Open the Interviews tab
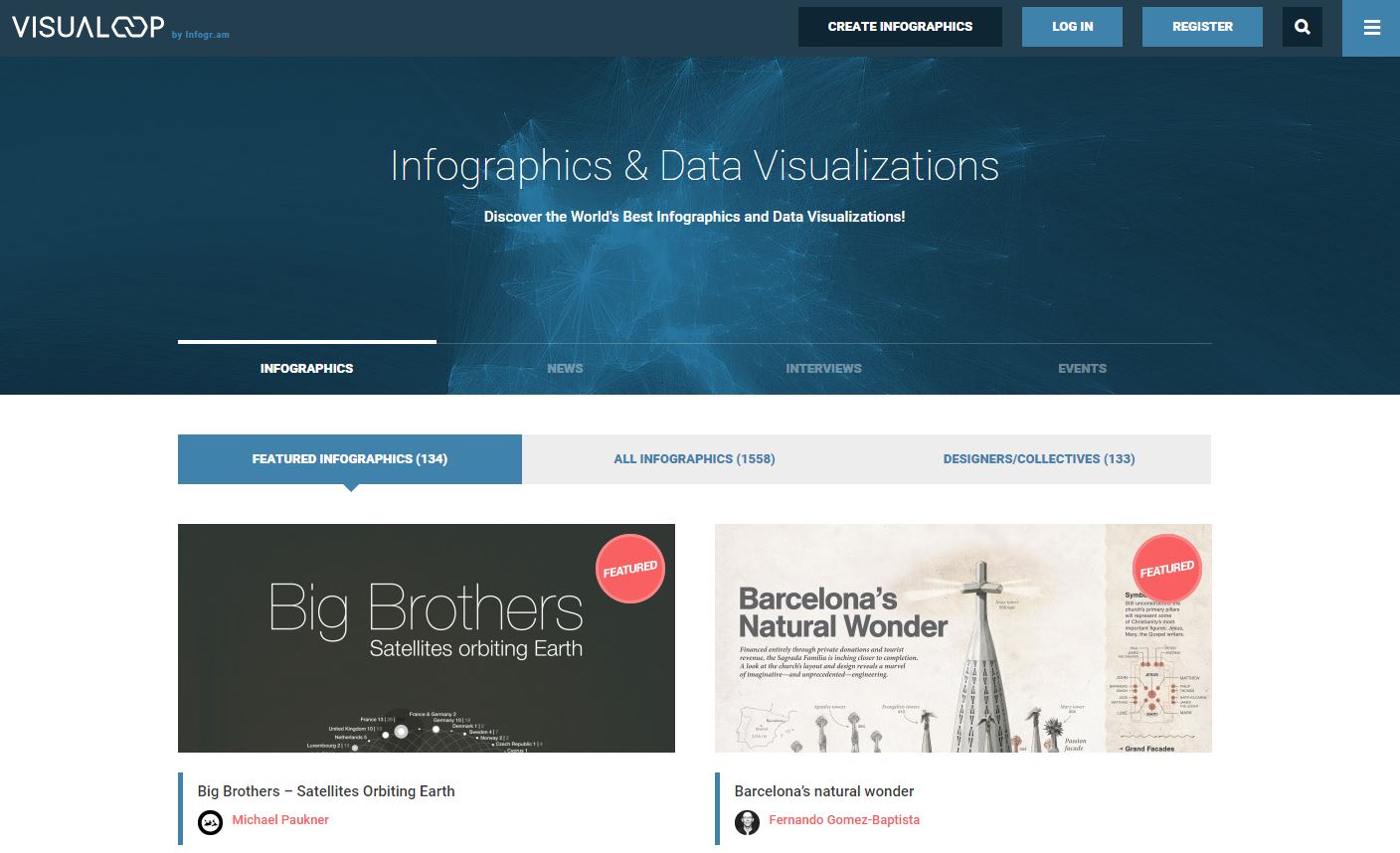Image resolution: width=1400 pixels, height=853 pixels. (x=823, y=368)
